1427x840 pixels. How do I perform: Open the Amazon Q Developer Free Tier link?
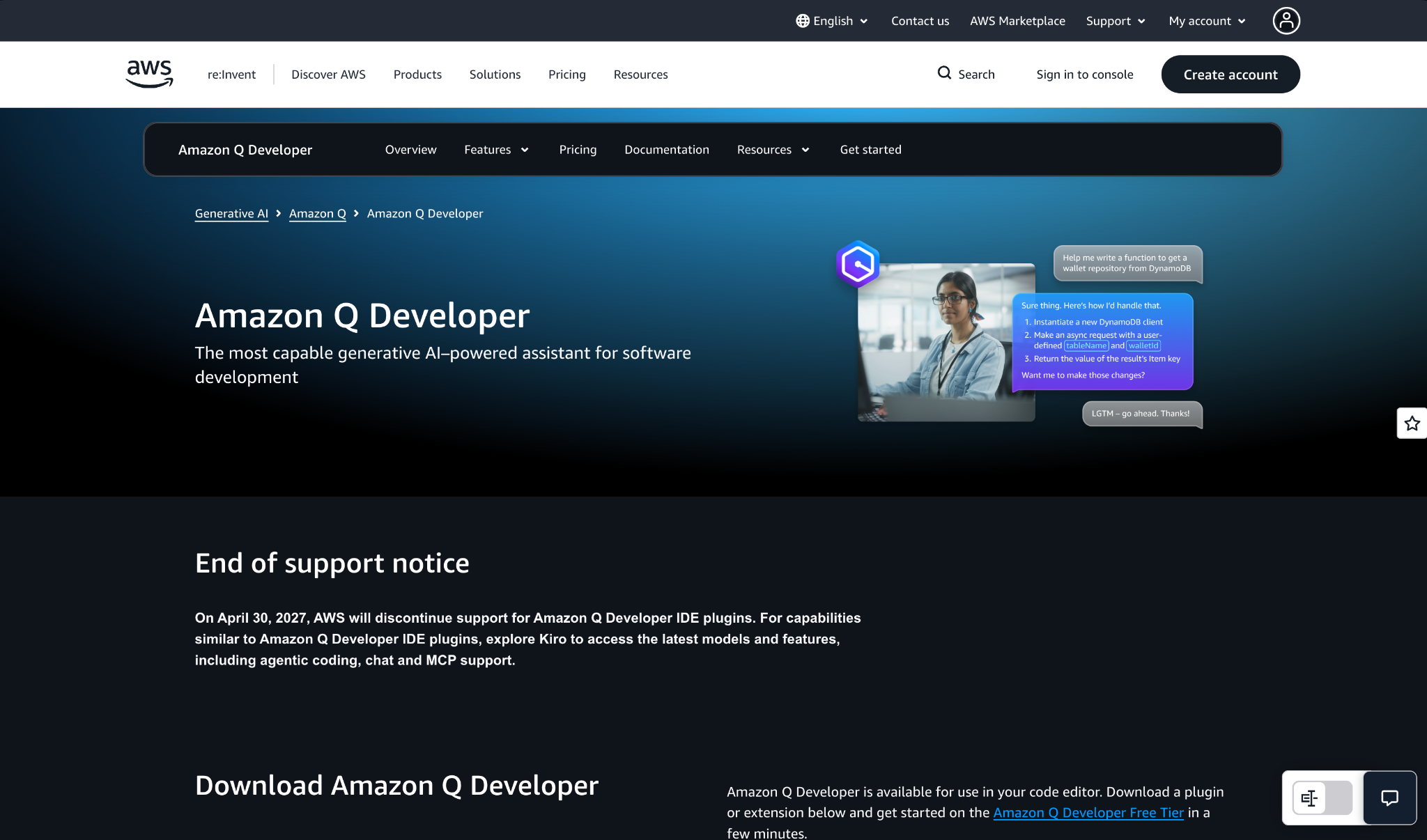[x=1088, y=813]
